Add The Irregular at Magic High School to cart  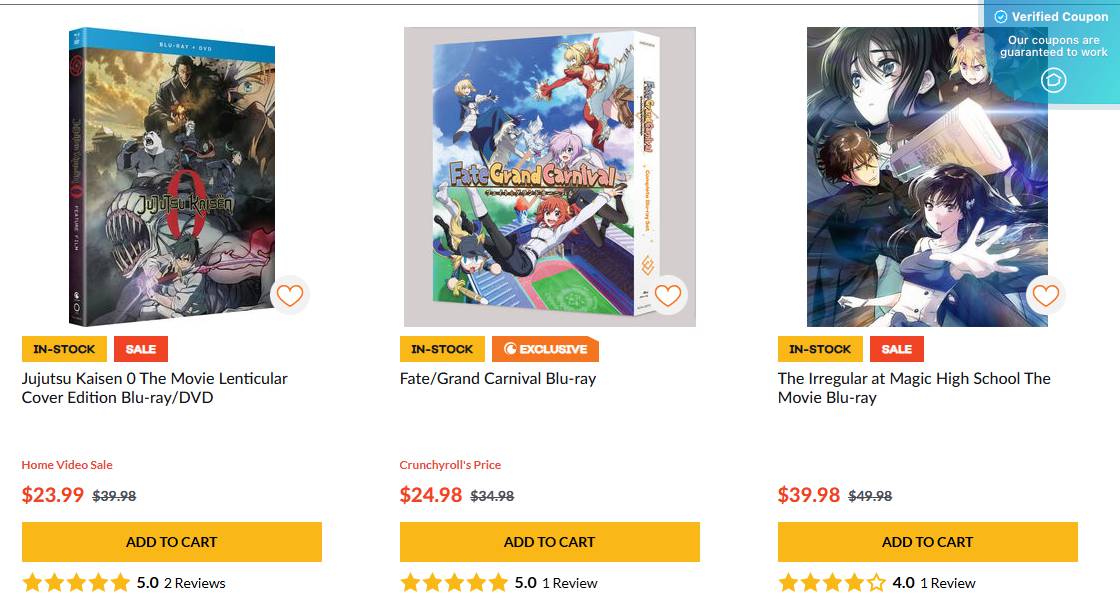[x=927, y=541]
